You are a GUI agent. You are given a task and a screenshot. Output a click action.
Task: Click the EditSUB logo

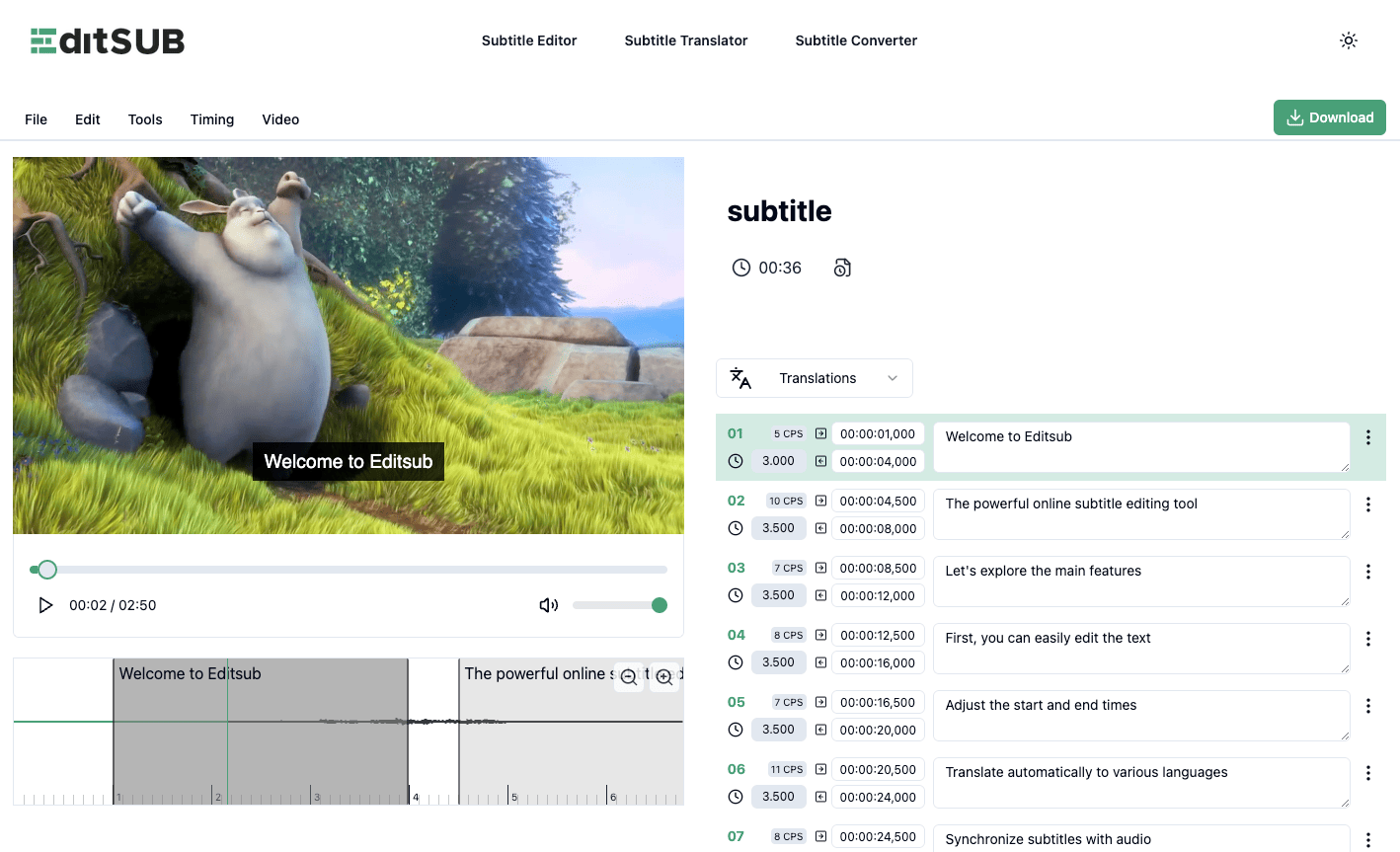(x=107, y=40)
